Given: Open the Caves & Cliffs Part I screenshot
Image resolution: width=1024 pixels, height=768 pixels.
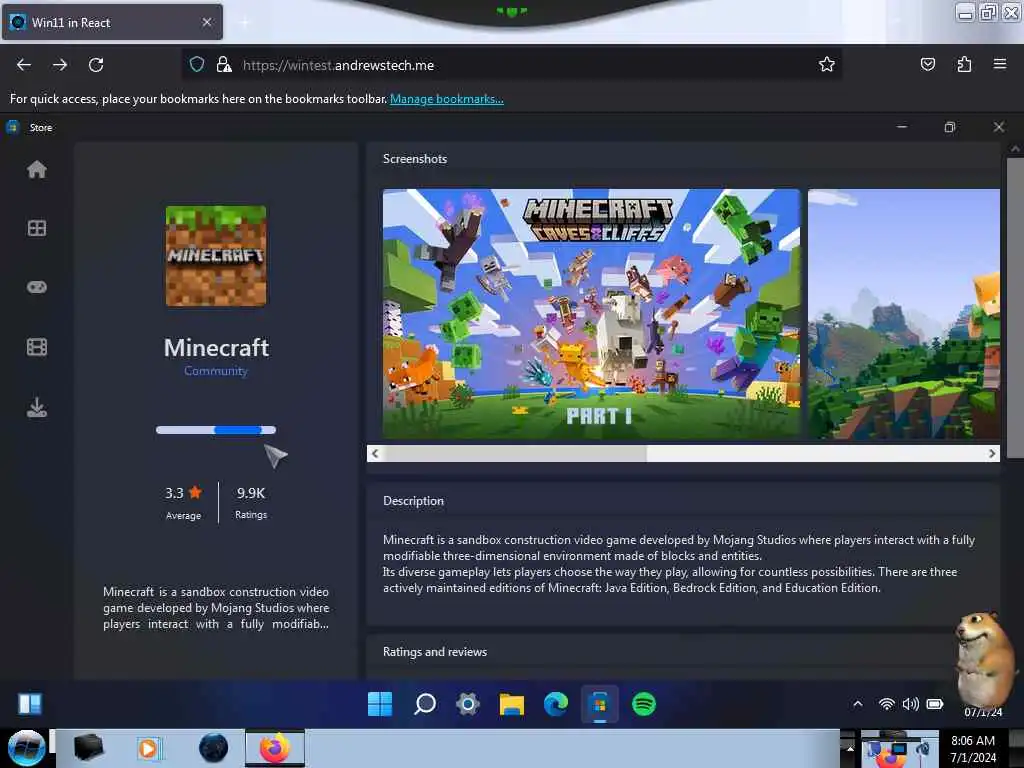Looking at the screenshot, I should (591, 313).
